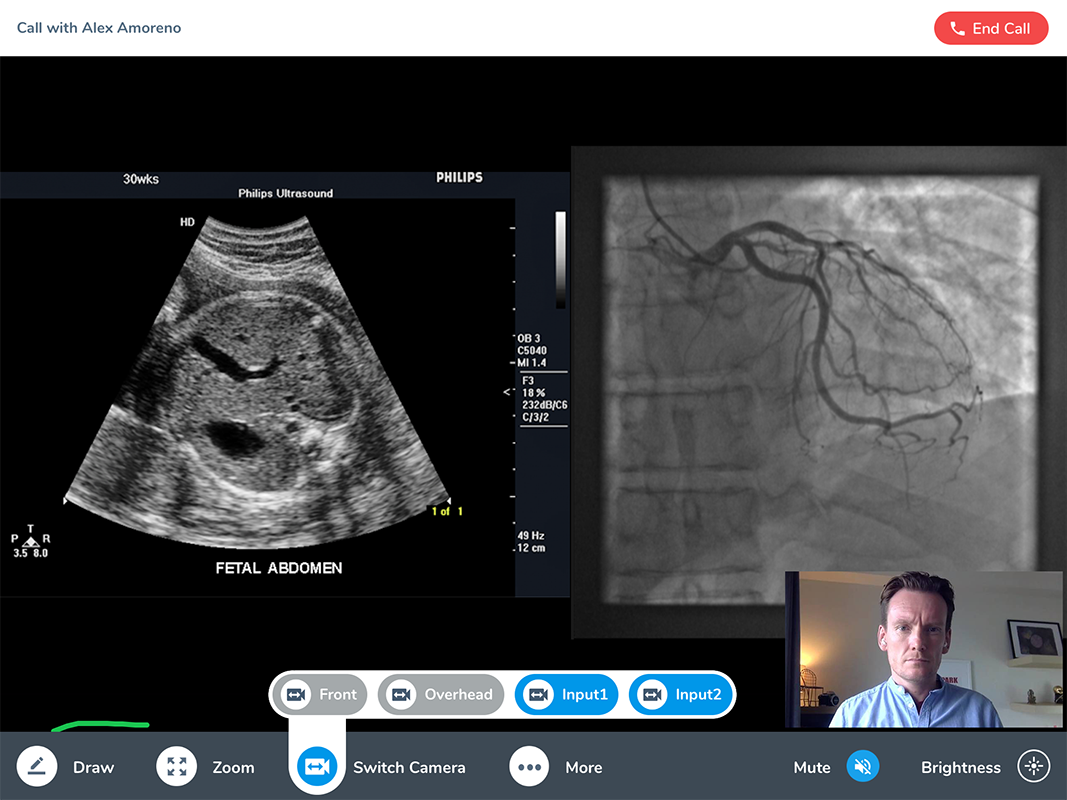
Task: Click the blue Switch Camera icon
Action: [317, 767]
